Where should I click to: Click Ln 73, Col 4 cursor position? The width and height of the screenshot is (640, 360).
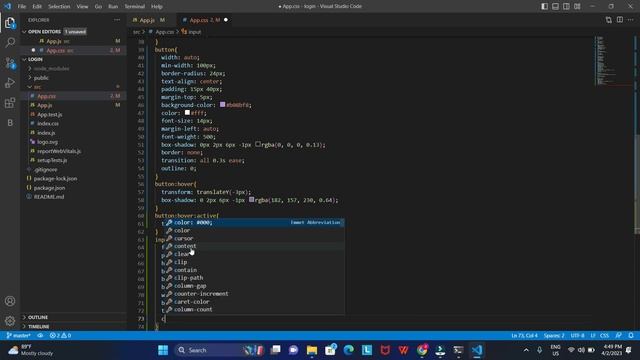tap(524, 336)
